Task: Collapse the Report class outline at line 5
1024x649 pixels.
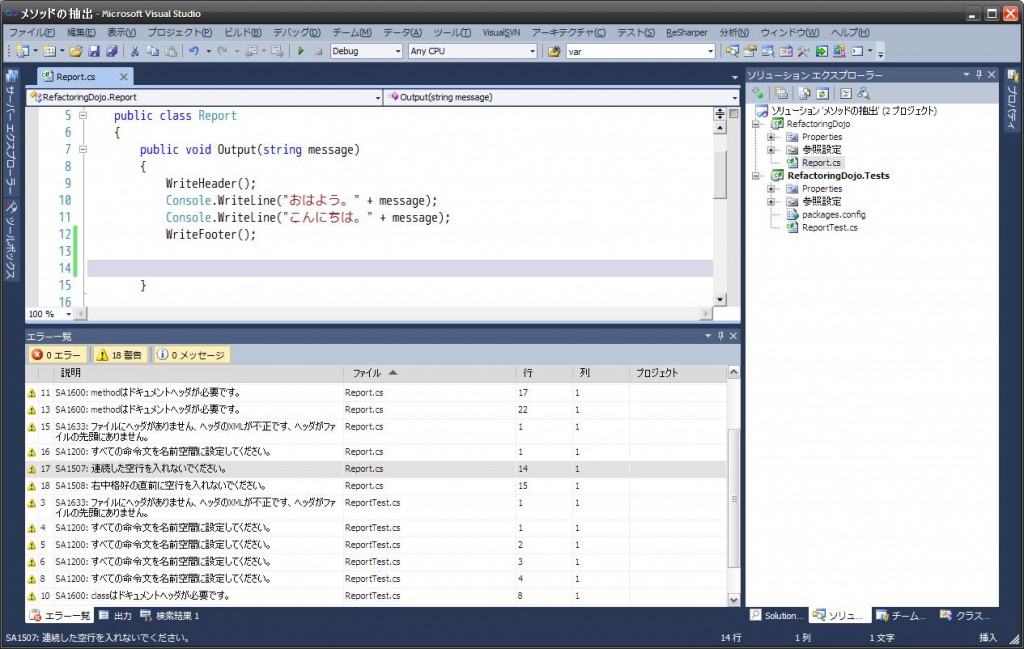Action: [x=83, y=116]
